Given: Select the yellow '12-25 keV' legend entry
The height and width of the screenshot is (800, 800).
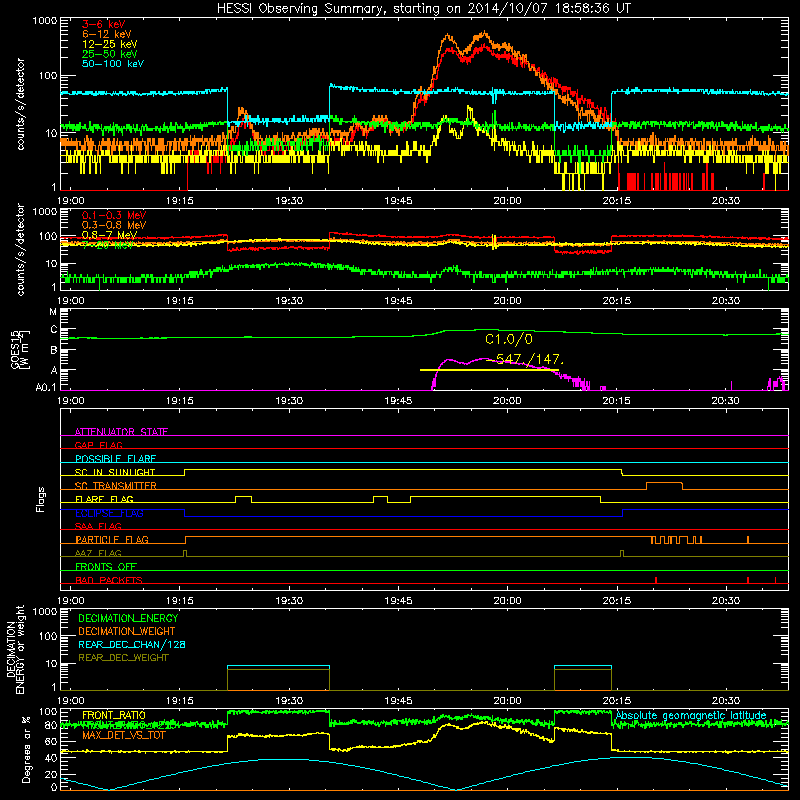Looking at the screenshot, I should 110,44.
